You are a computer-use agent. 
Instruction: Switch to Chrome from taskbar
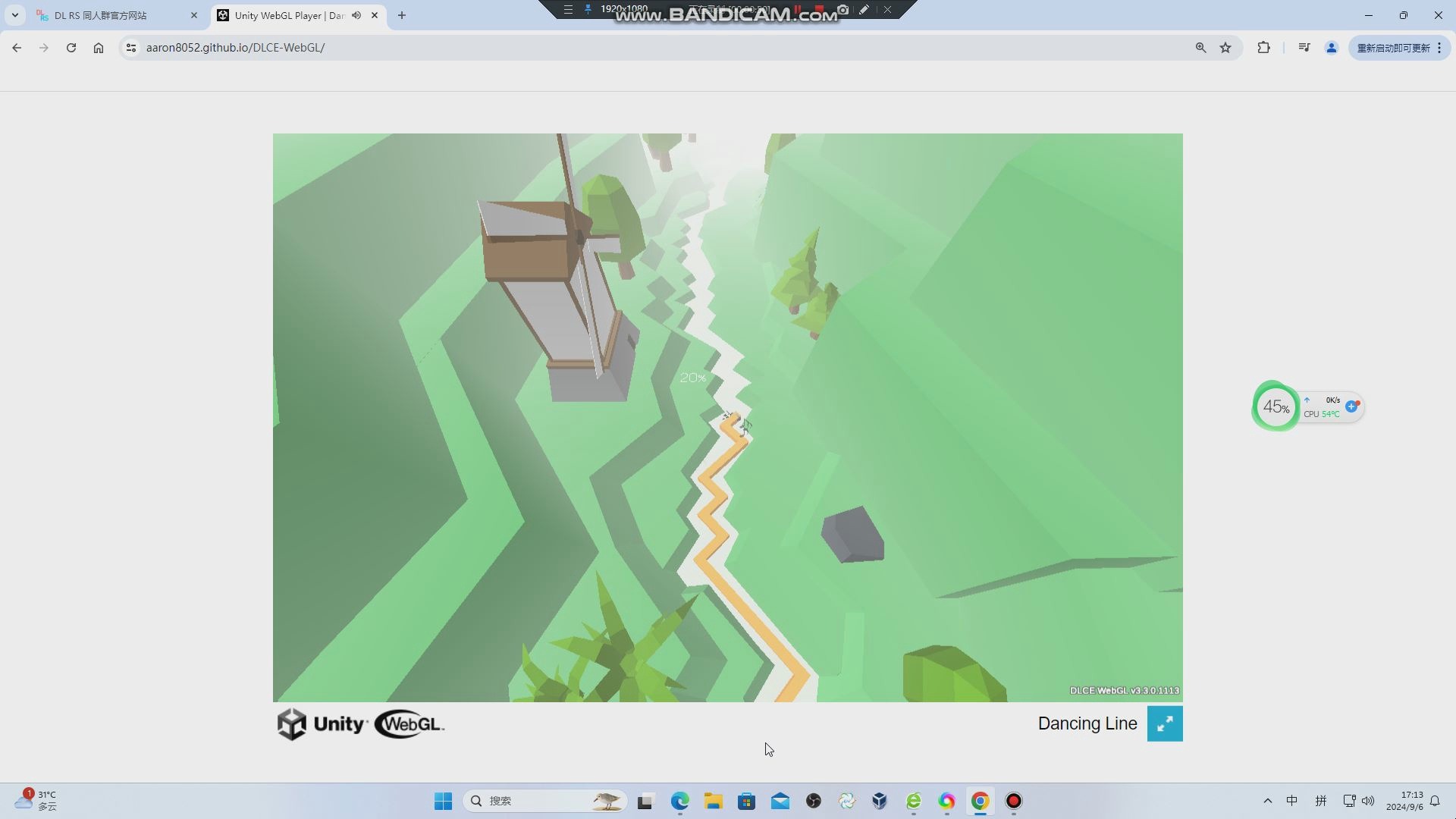pos(981,801)
